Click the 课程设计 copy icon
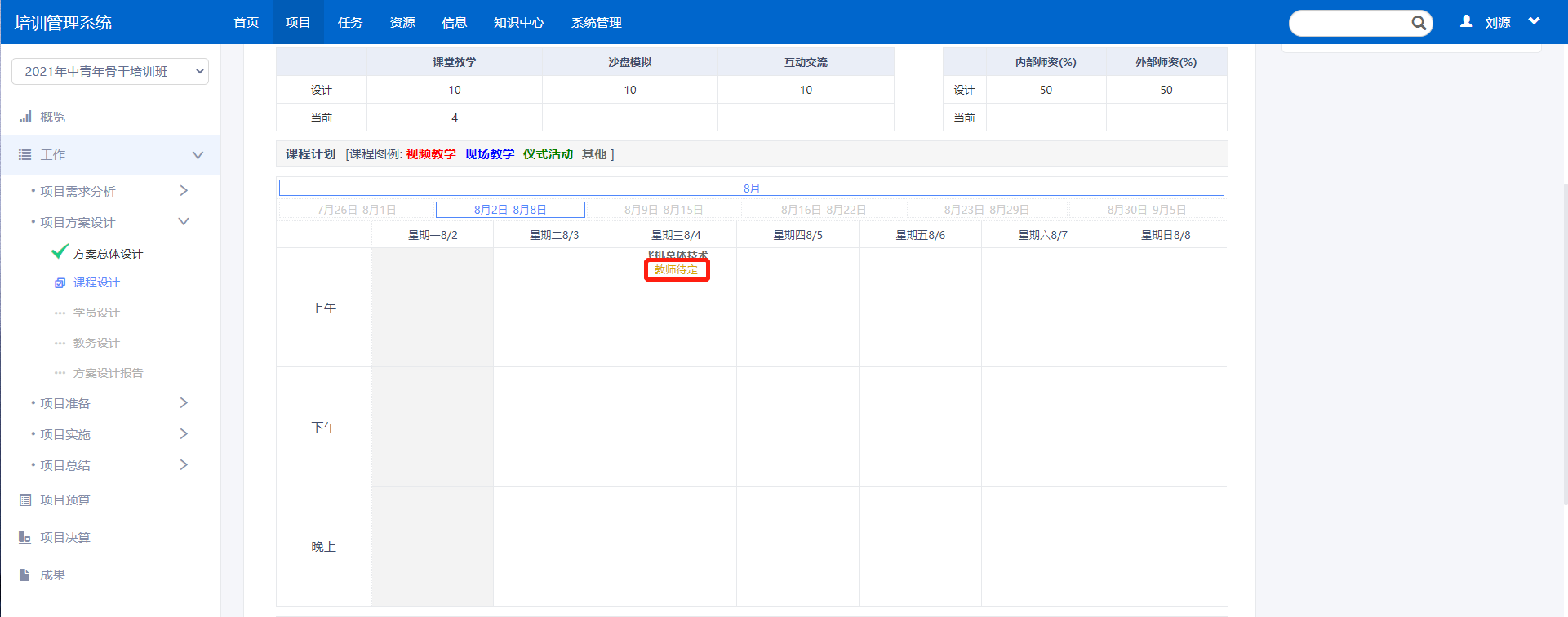The height and width of the screenshot is (617, 1568). 60,283
